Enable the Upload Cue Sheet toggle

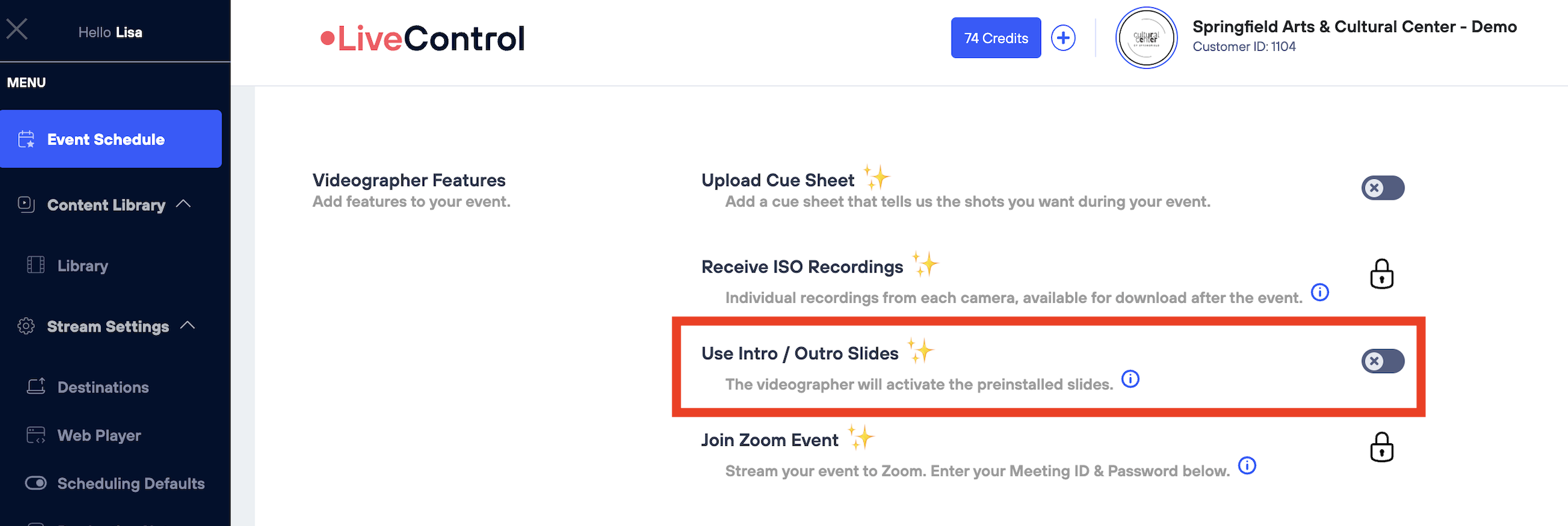[x=1383, y=188]
